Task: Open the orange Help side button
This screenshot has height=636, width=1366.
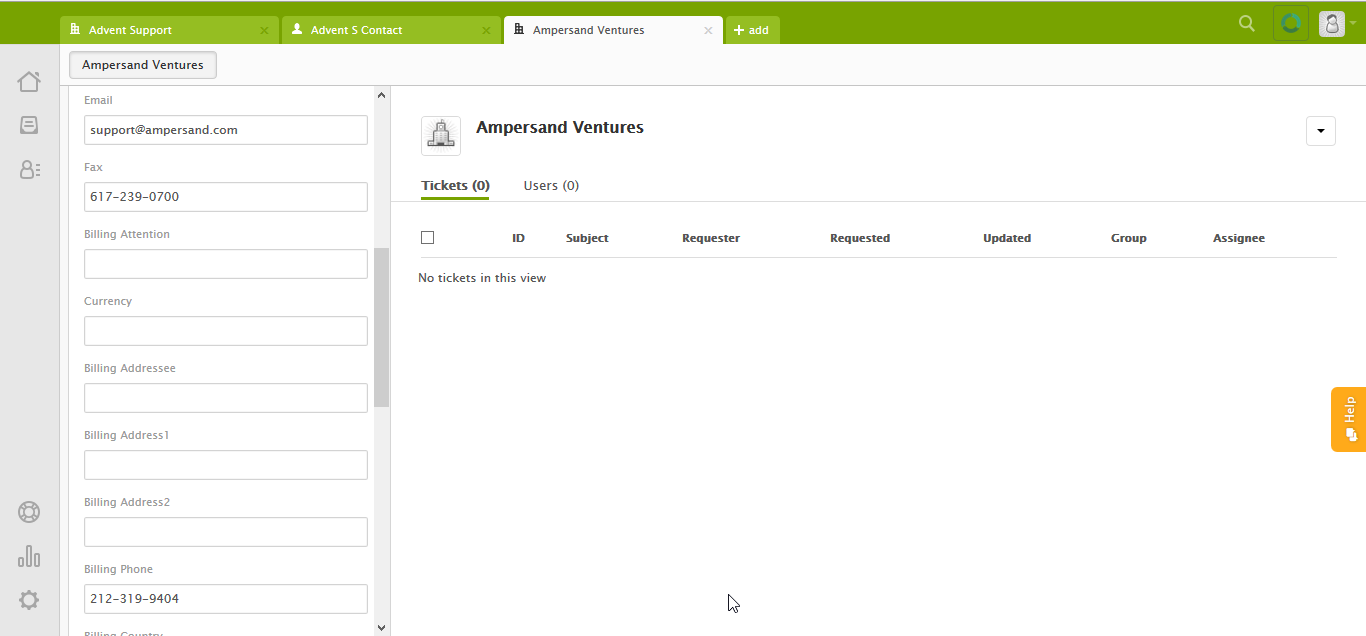Action: [x=1349, y=419]
